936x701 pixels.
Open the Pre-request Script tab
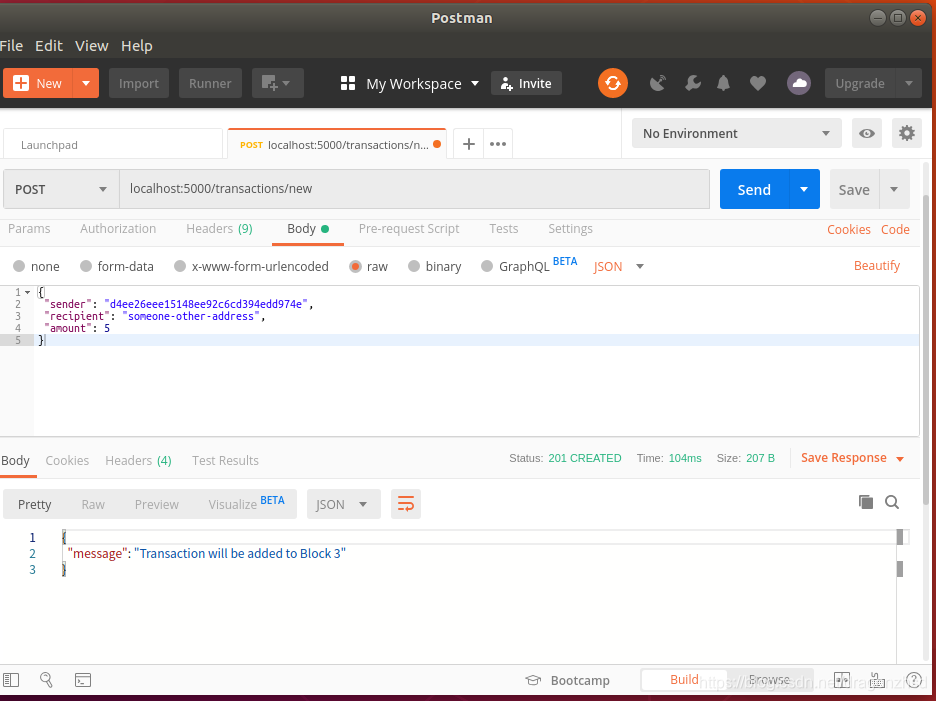point(409,229)
